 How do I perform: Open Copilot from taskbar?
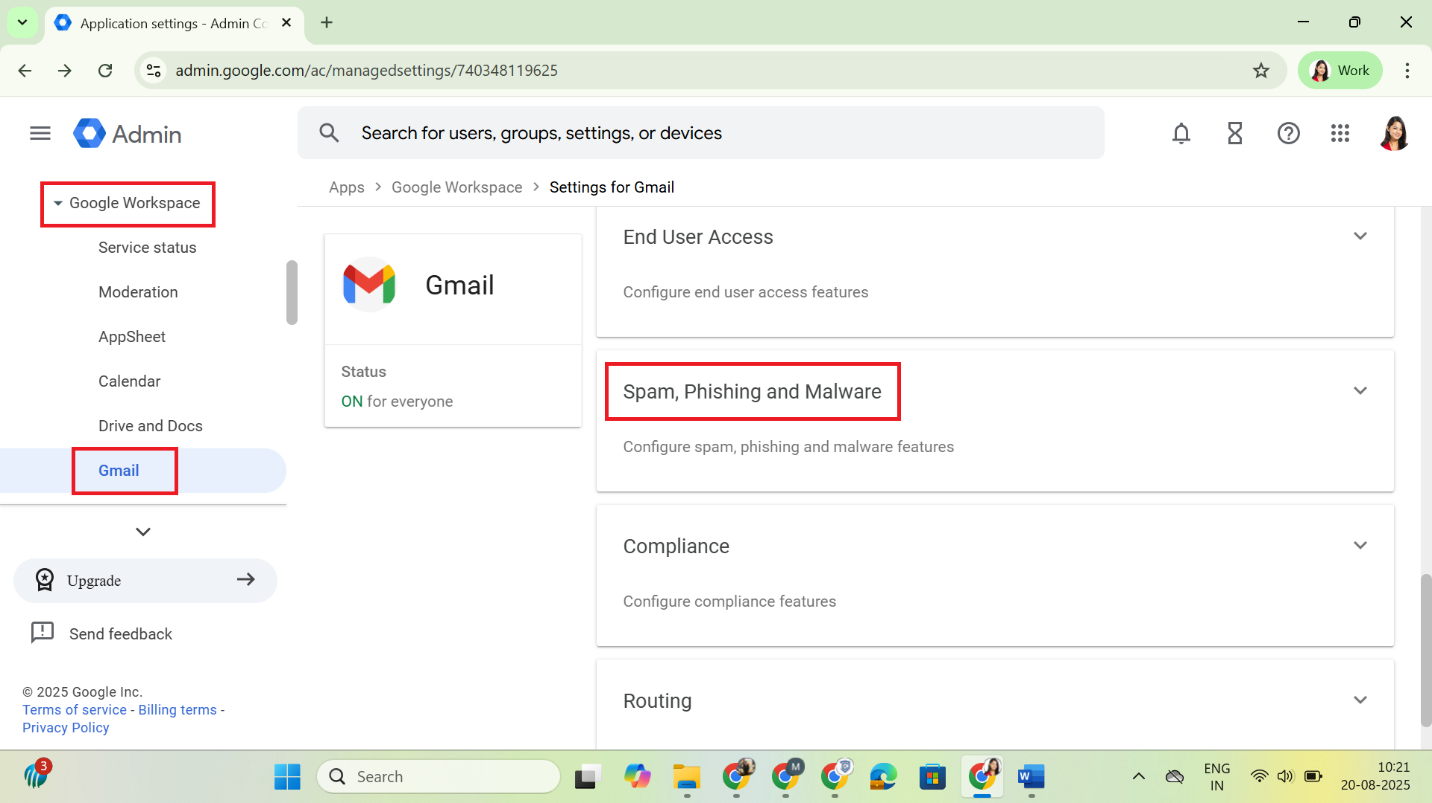pyautogui.click(x=637, y=776)
